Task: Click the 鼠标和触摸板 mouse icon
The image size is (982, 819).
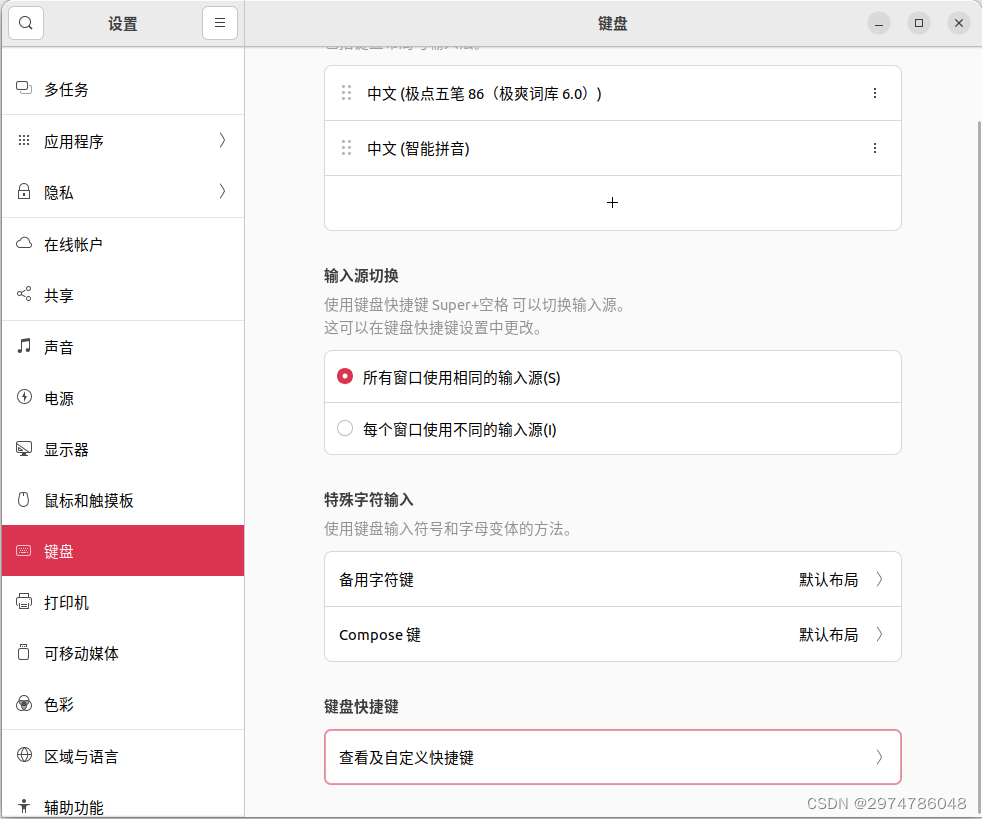Action: pos(24,499)
